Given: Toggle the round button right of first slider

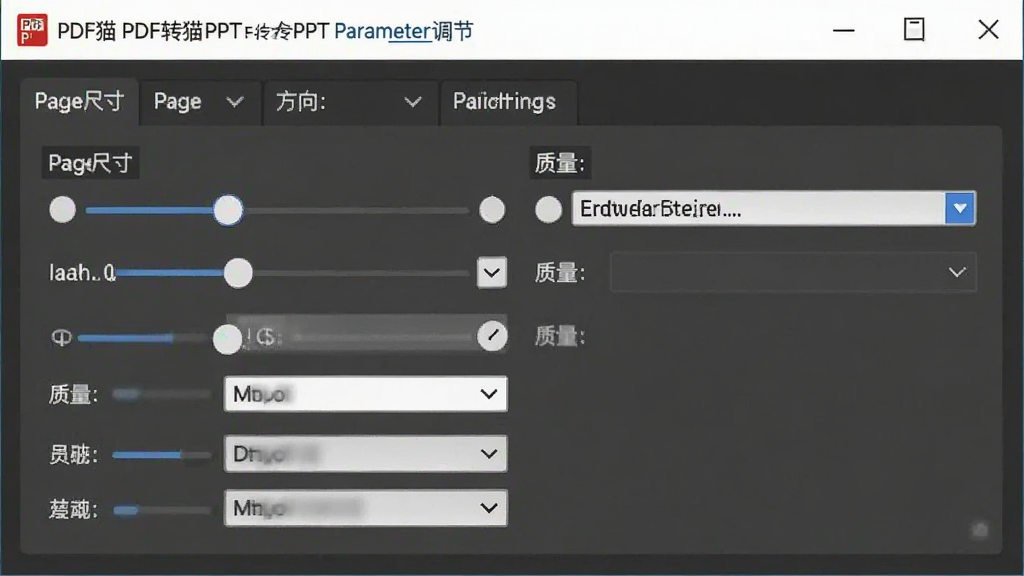Looking at the screenshot, I should point(492,210).
